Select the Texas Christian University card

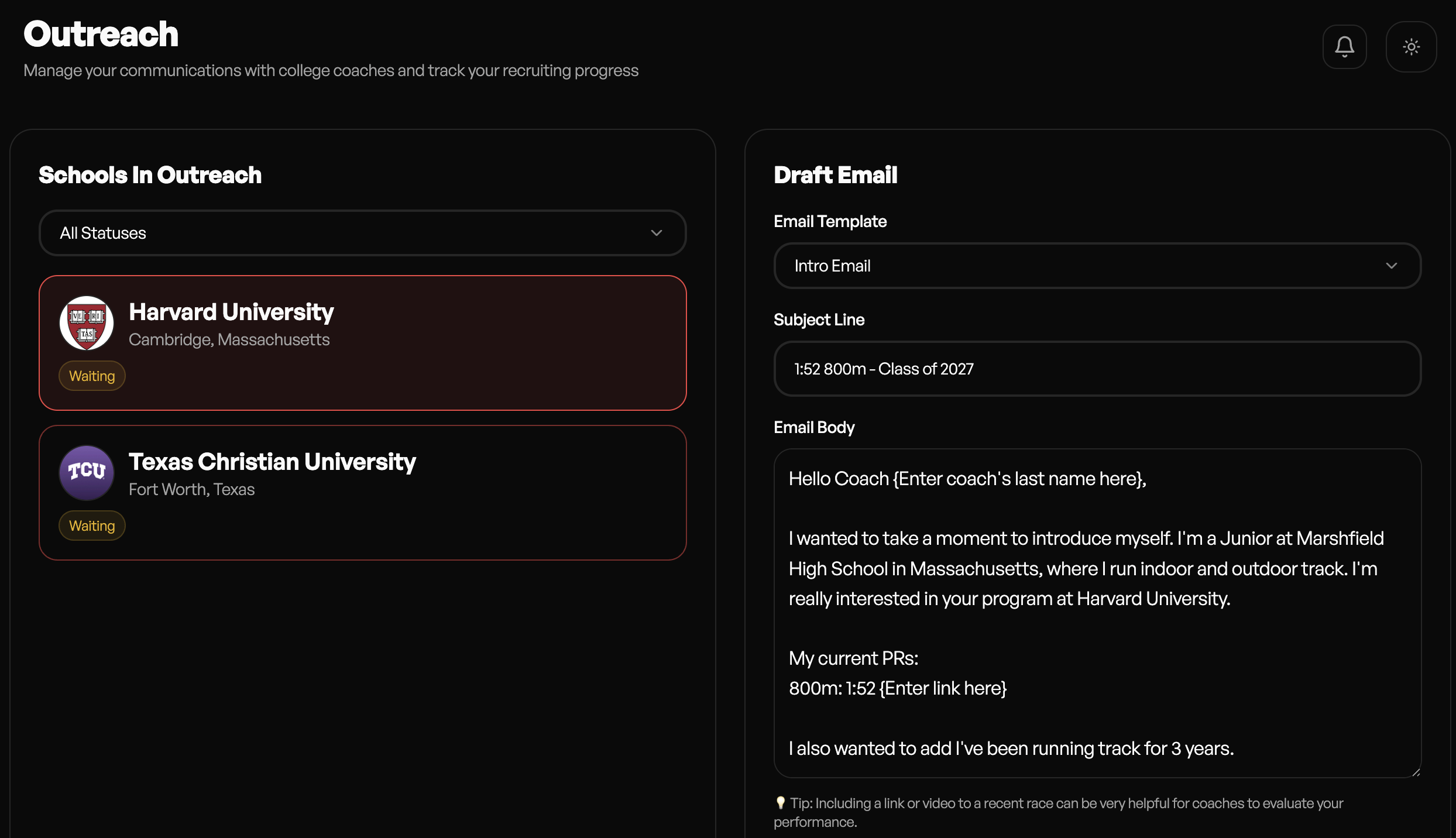pos(363,493)
